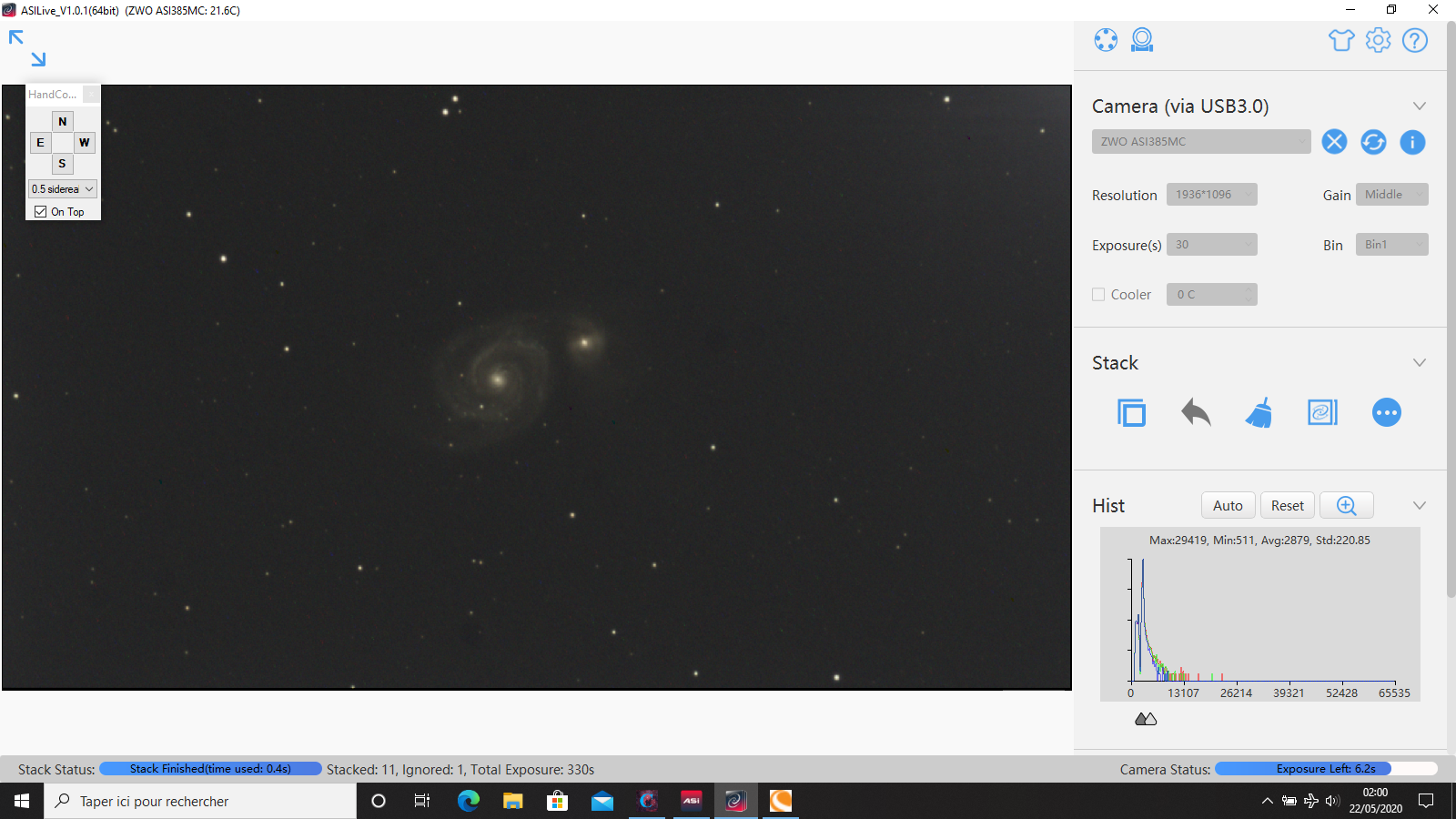The width and height of the screenshot is (1456, 819).
Task: Click the HandCo... panel title
Action: coord(53,95)
